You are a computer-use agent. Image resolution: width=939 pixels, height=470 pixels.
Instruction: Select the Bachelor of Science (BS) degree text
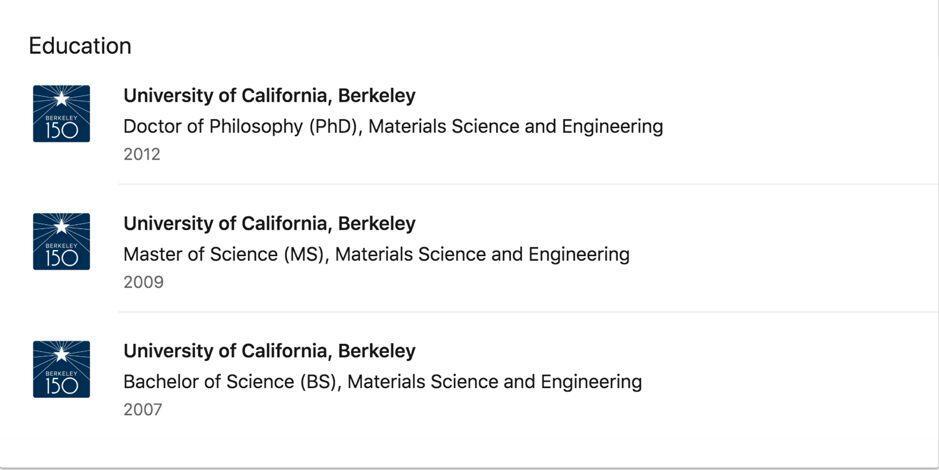(x=231, y=382)
